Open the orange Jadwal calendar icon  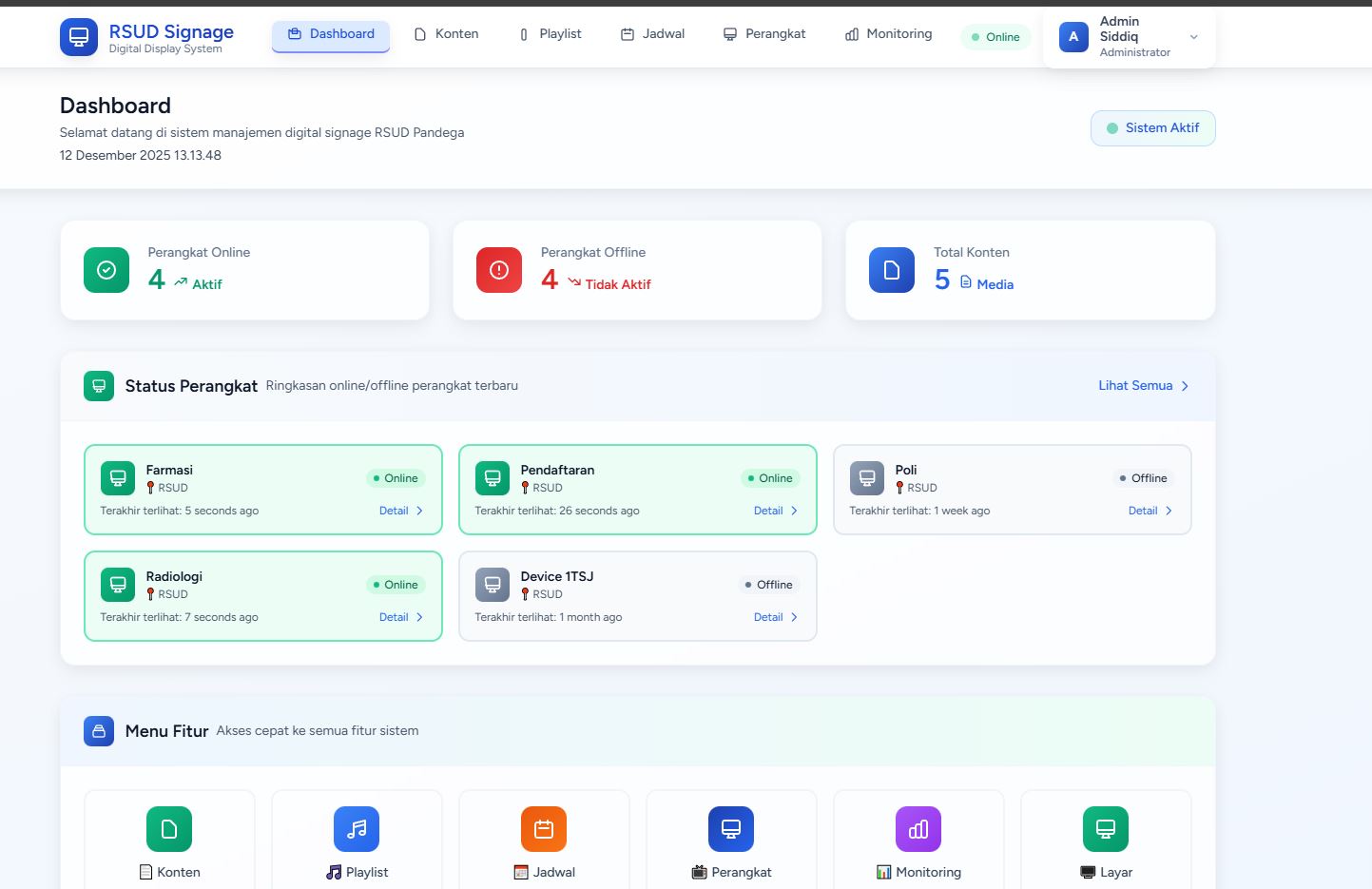point(544,829)
